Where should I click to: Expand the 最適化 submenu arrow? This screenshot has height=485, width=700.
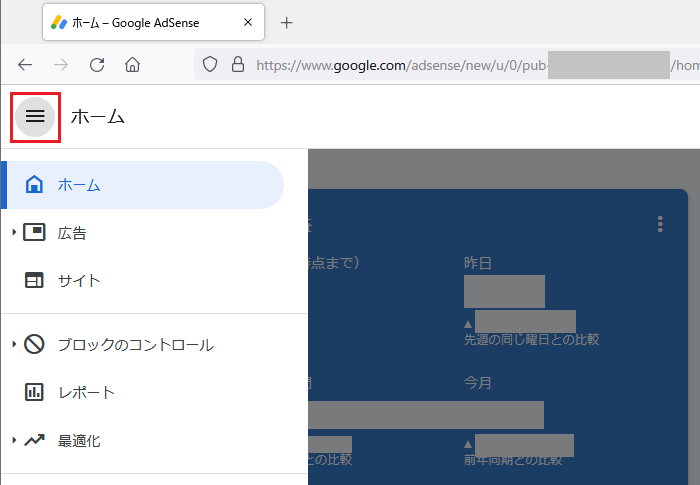tap(14, 441)
